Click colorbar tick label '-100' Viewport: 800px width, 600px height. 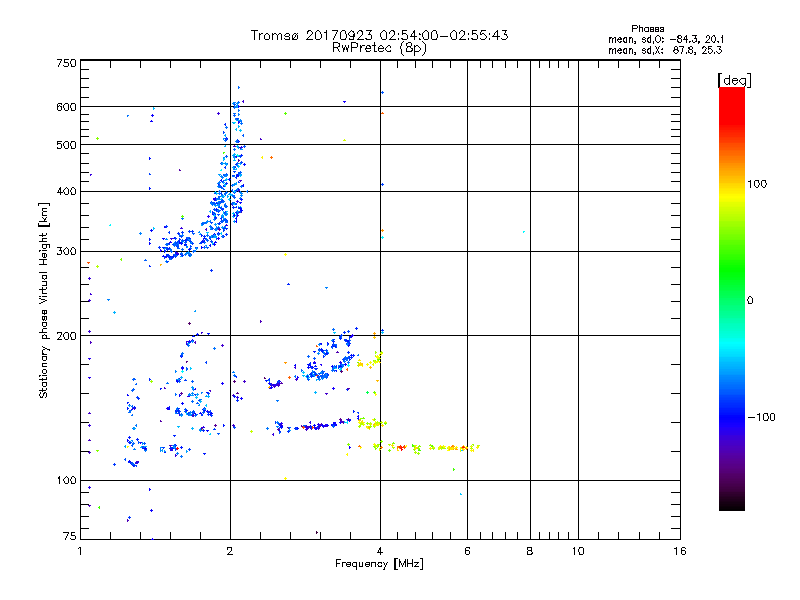761,417
